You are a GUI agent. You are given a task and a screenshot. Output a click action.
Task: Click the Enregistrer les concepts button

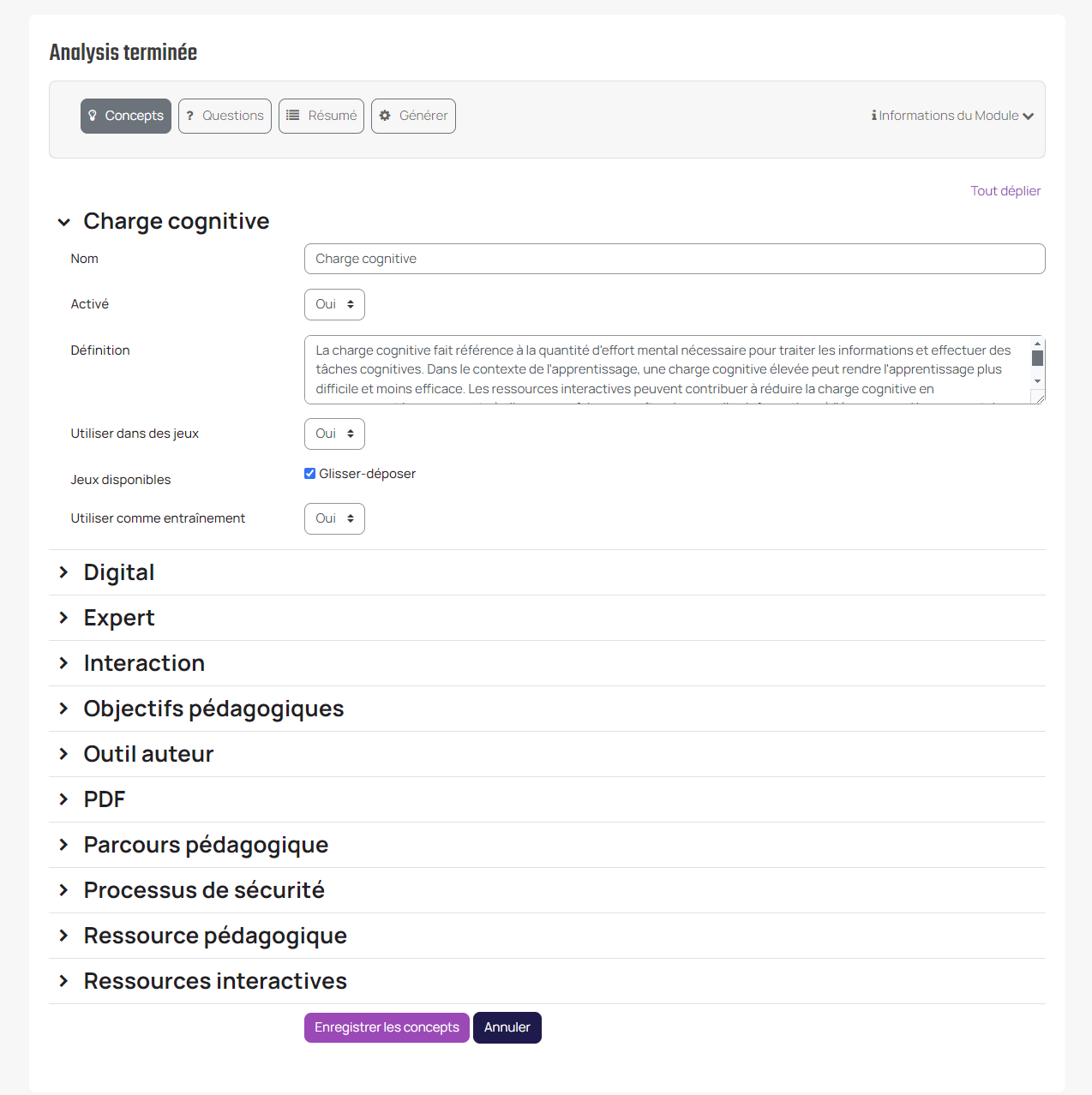click(x=387, y=1027)
